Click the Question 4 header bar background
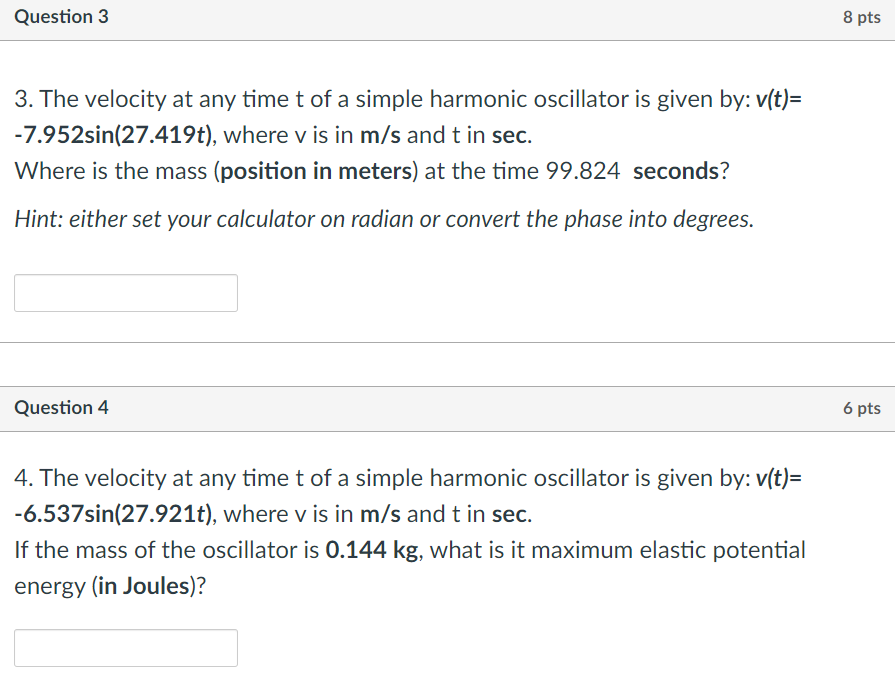The height and width of the screenshot is (695, 895). [x=450, y=407]
